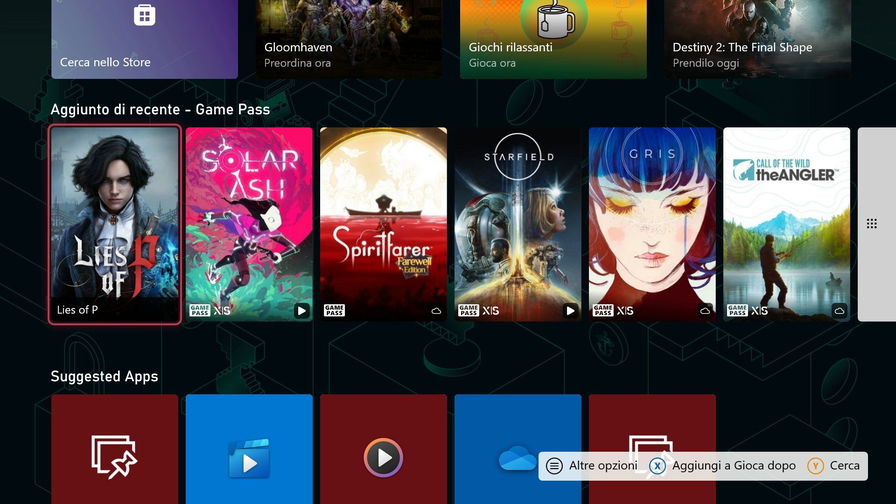Select the GRIS game cover
The image size is (896, 504).
point(652,224)
